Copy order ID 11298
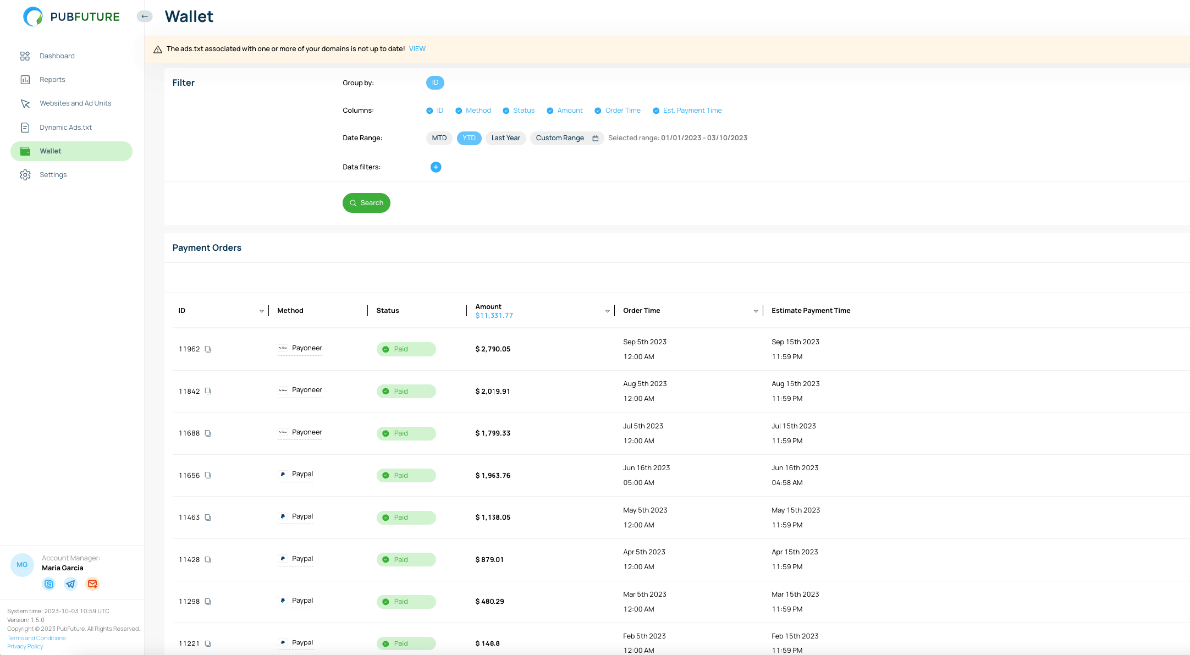Viewport: 1190px width, 655px height. tap(208, 602)
